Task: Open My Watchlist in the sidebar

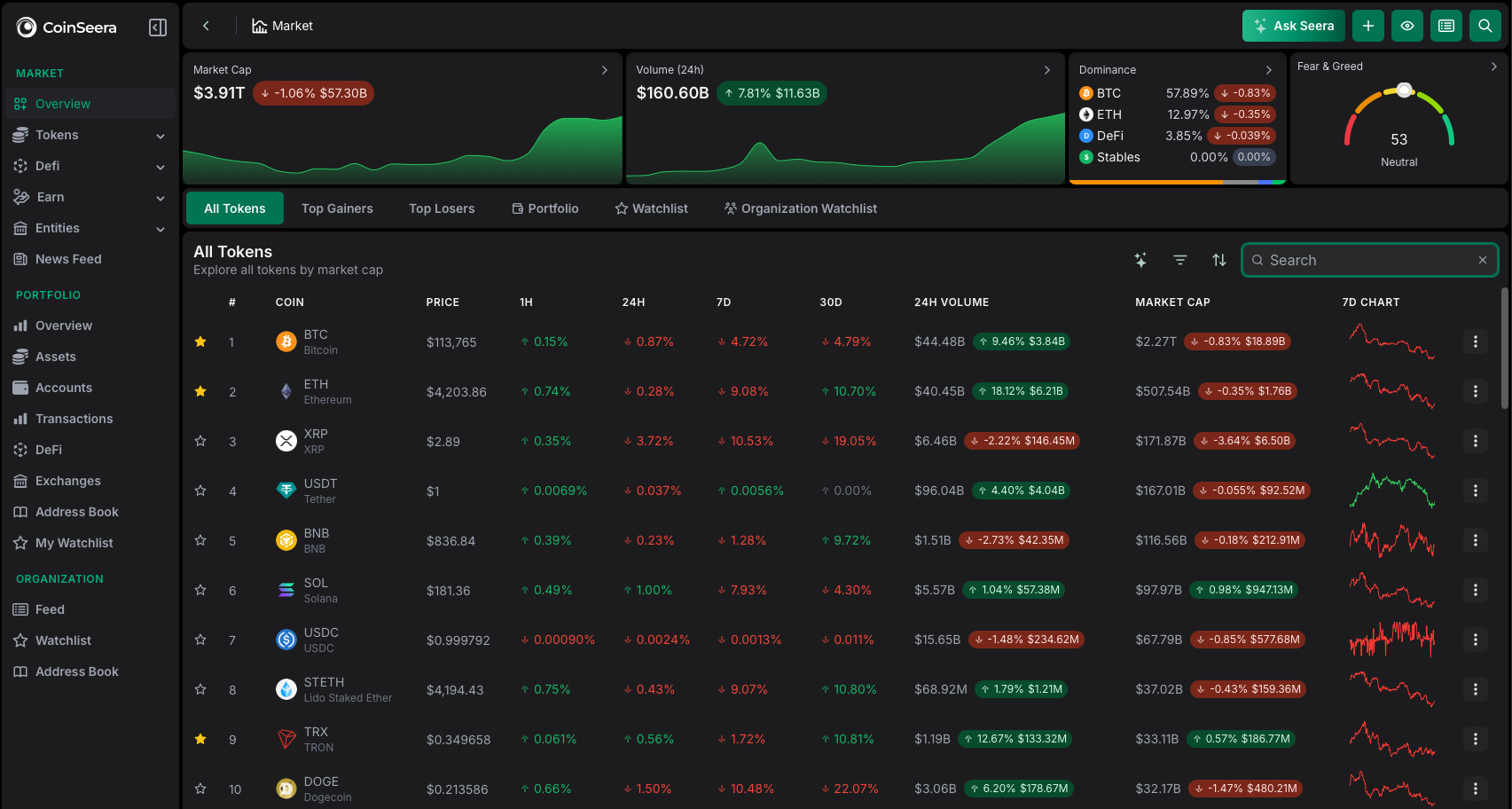Action: [90, 543]
